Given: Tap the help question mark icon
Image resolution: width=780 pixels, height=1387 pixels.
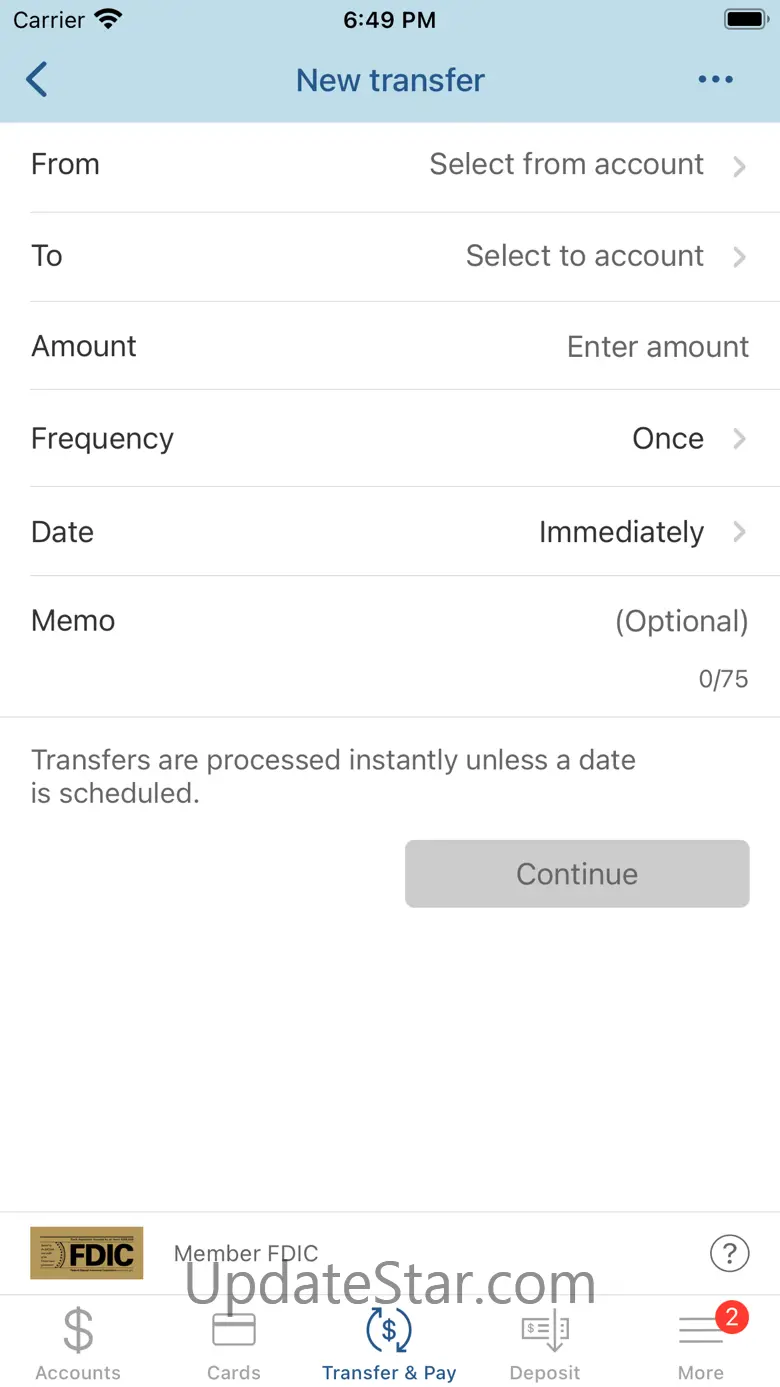Looking at the screenshot, I should 729,1252.
